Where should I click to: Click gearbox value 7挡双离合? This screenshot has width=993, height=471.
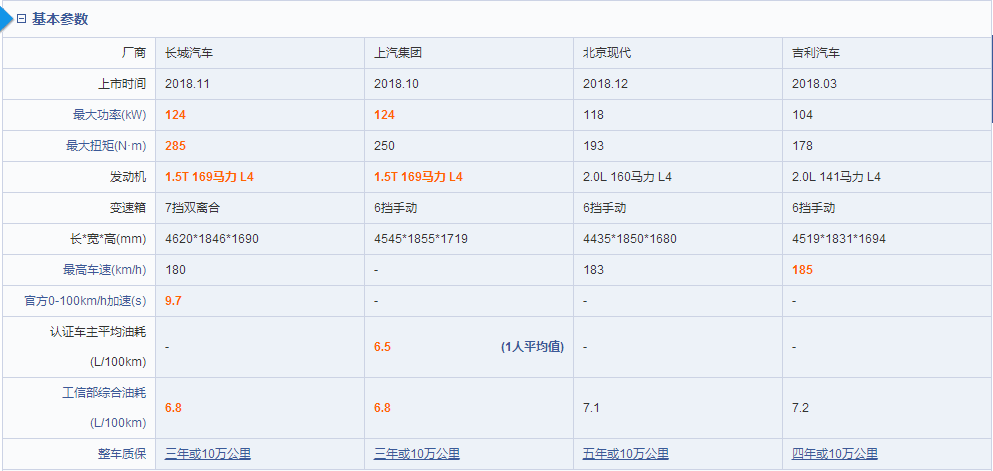tap(193, 208)
